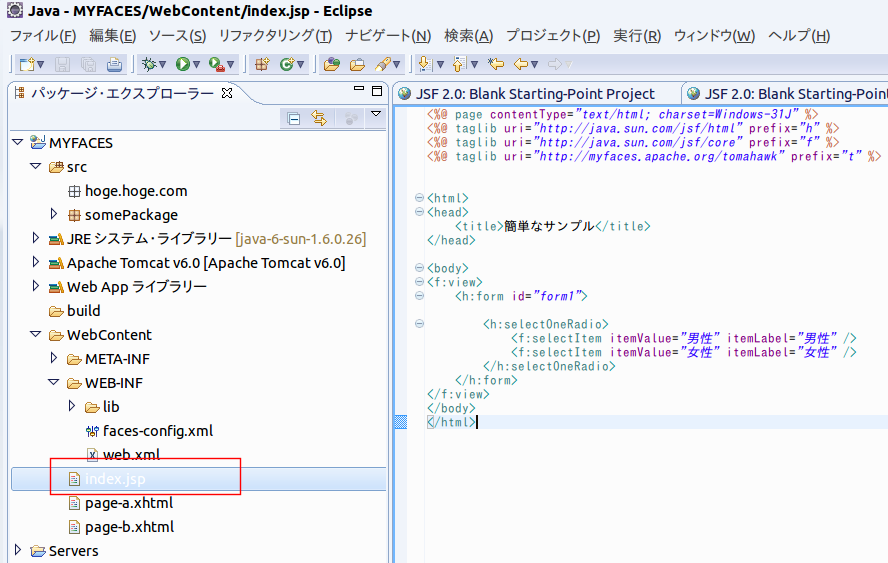Screen dimensions: 888x563
Task: Click the New file wizard icon
Action: [27, 64]
